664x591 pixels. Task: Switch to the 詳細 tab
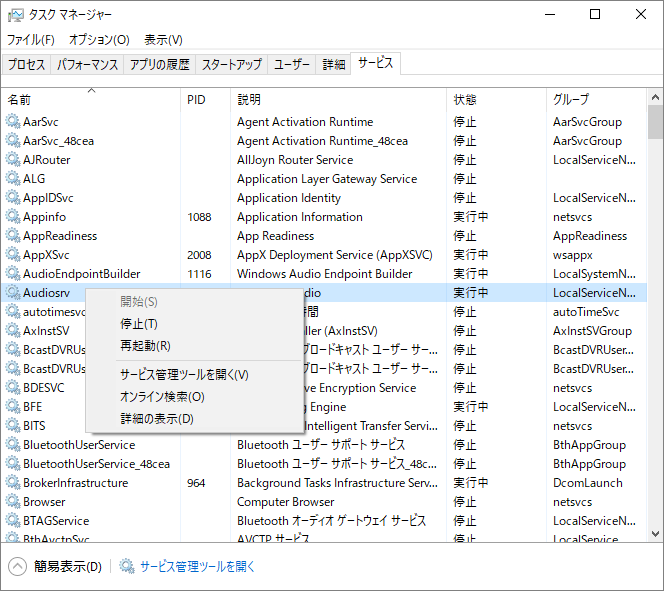(x=333, y=64)
